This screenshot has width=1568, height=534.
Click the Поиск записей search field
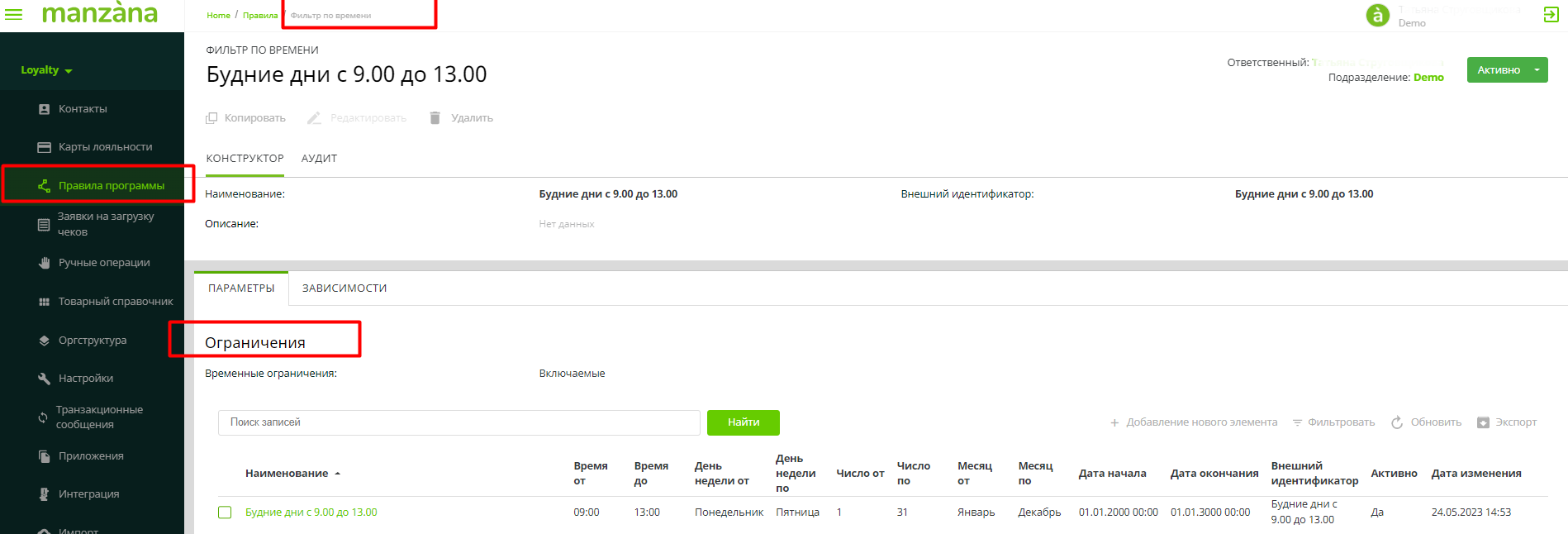(x=459, y=422)
